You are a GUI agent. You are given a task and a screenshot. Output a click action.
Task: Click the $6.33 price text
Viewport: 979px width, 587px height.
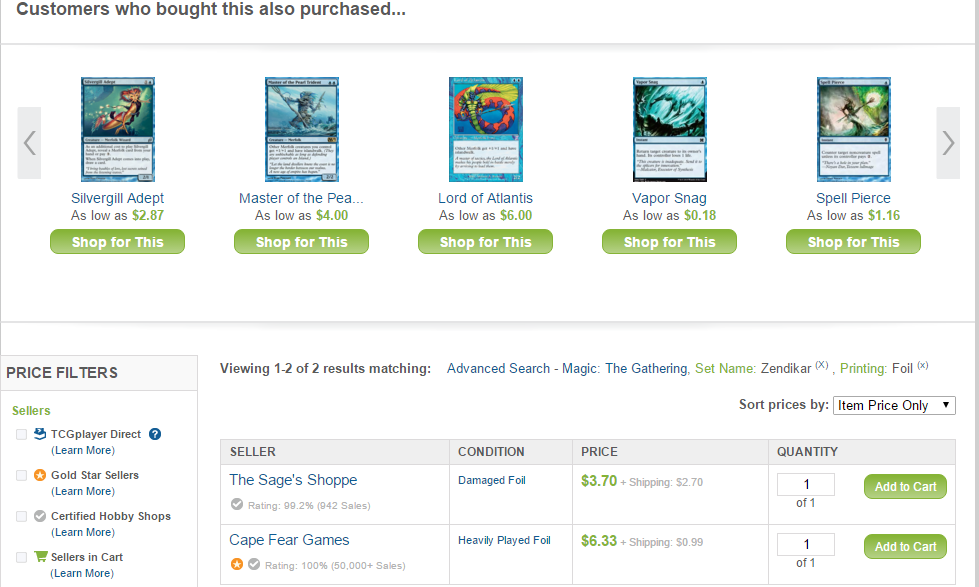pos(599,540)
